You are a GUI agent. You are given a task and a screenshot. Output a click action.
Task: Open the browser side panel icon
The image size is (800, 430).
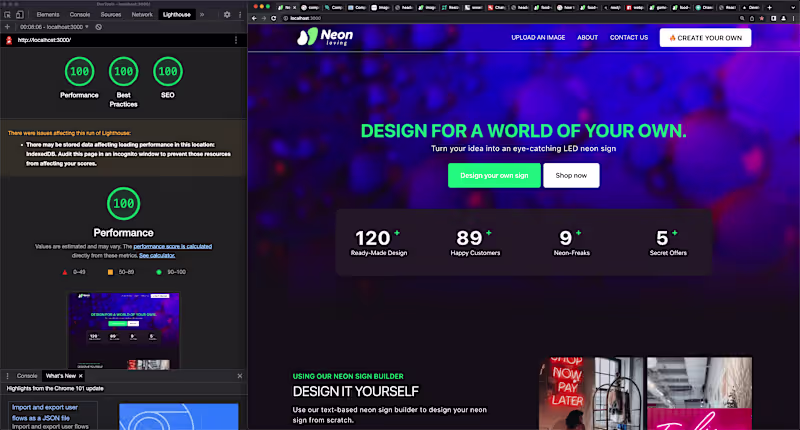click(x=773, y=18)
